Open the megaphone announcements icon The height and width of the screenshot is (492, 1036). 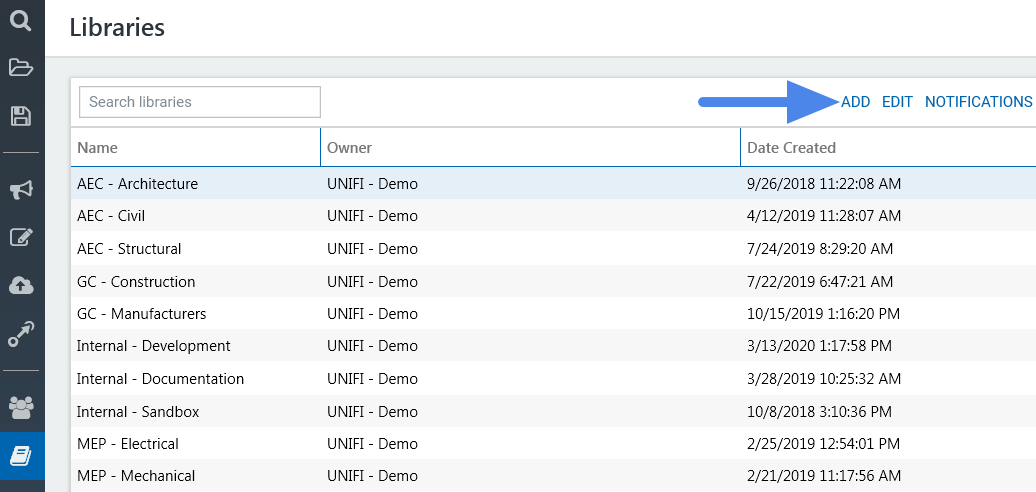click(21, 191)
